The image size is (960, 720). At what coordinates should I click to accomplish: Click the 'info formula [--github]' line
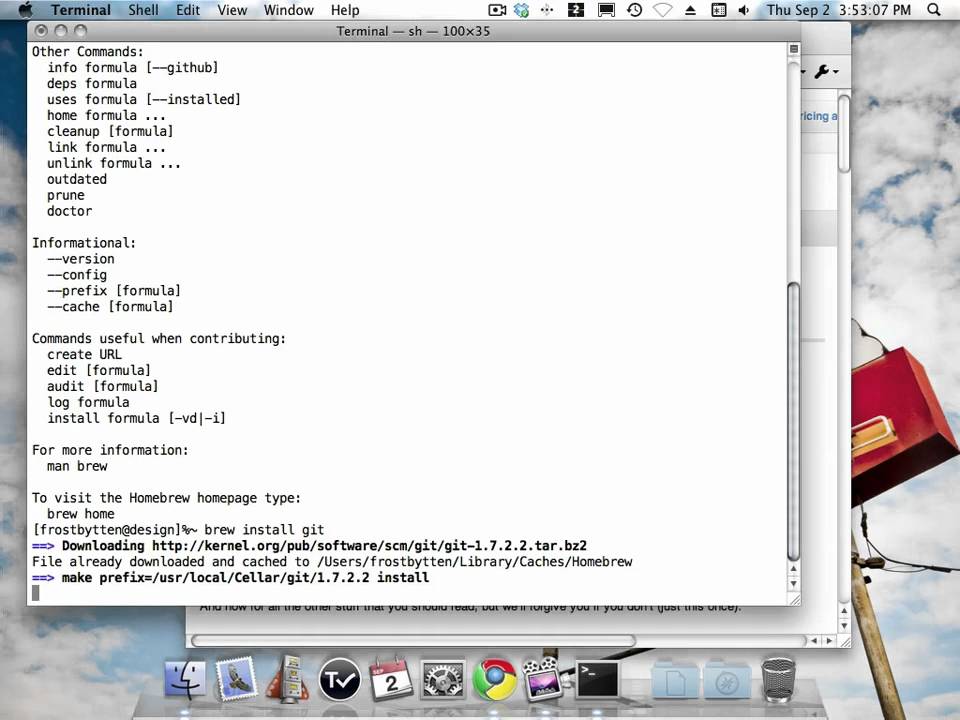pos(132,67)
